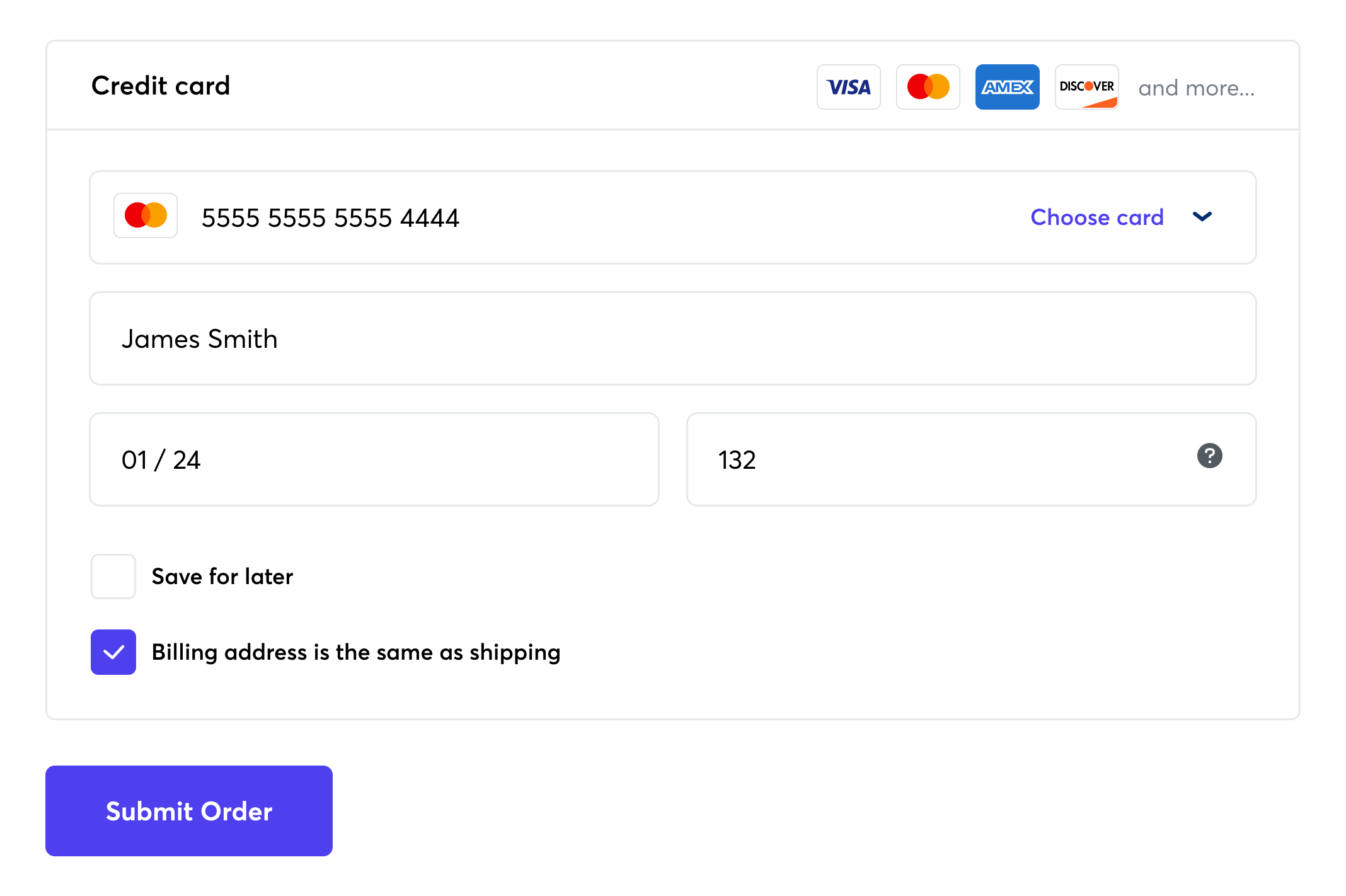Click the Visa card logo
This screenshot has height=896, width=1346.
848,87
